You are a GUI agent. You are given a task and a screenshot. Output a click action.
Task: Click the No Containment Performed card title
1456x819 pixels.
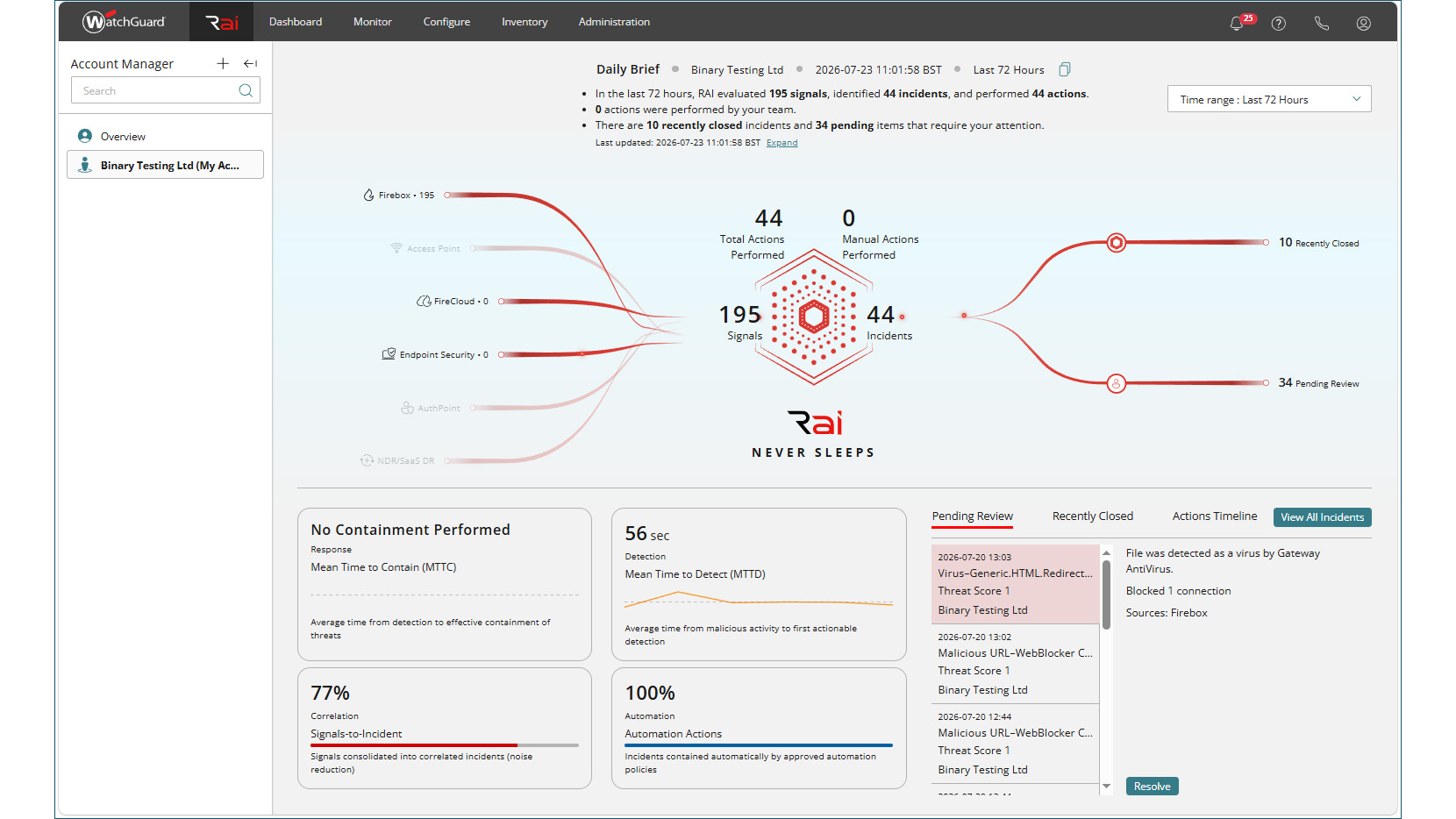click(x=410, y=530)
